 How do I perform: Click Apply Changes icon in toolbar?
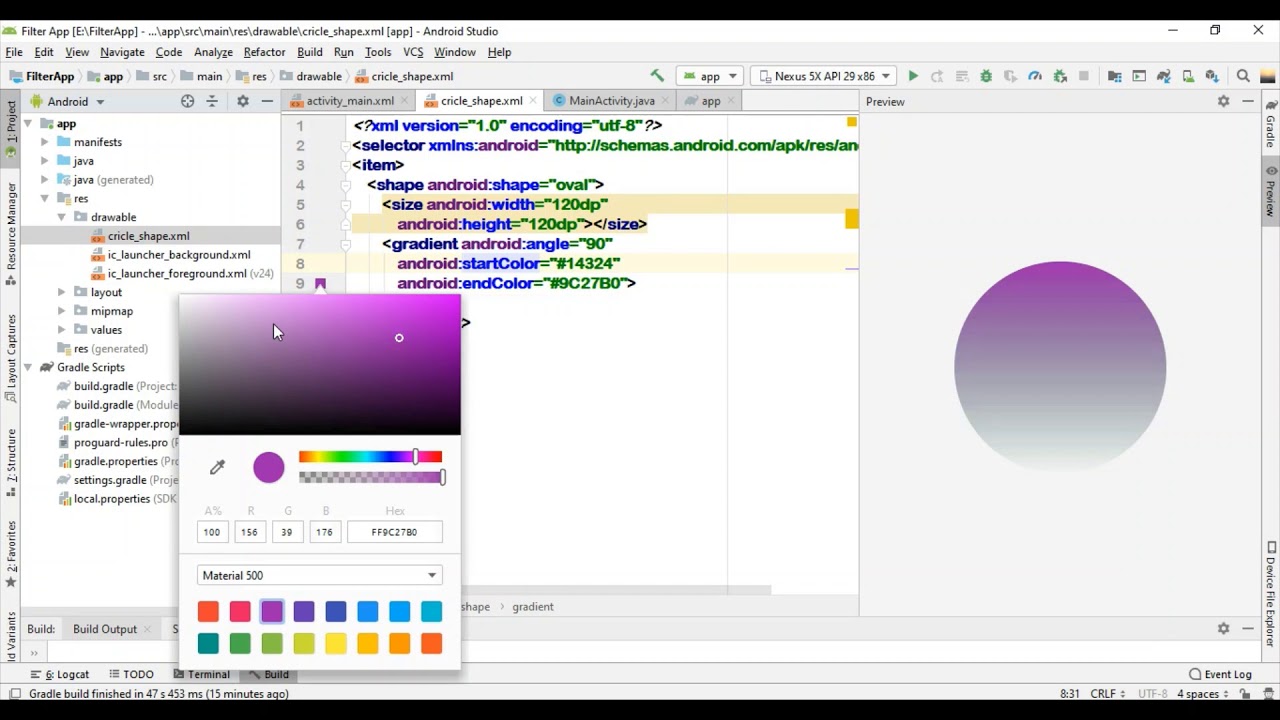pos(937,76)
